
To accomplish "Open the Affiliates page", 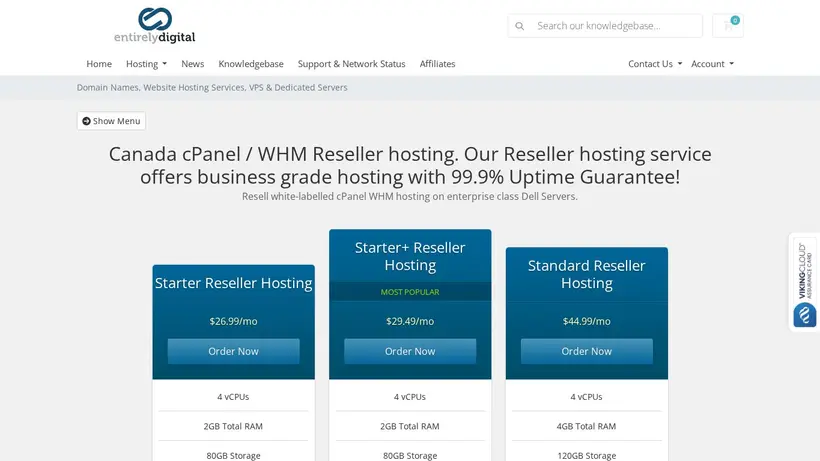I will click(x=437, y=64).
